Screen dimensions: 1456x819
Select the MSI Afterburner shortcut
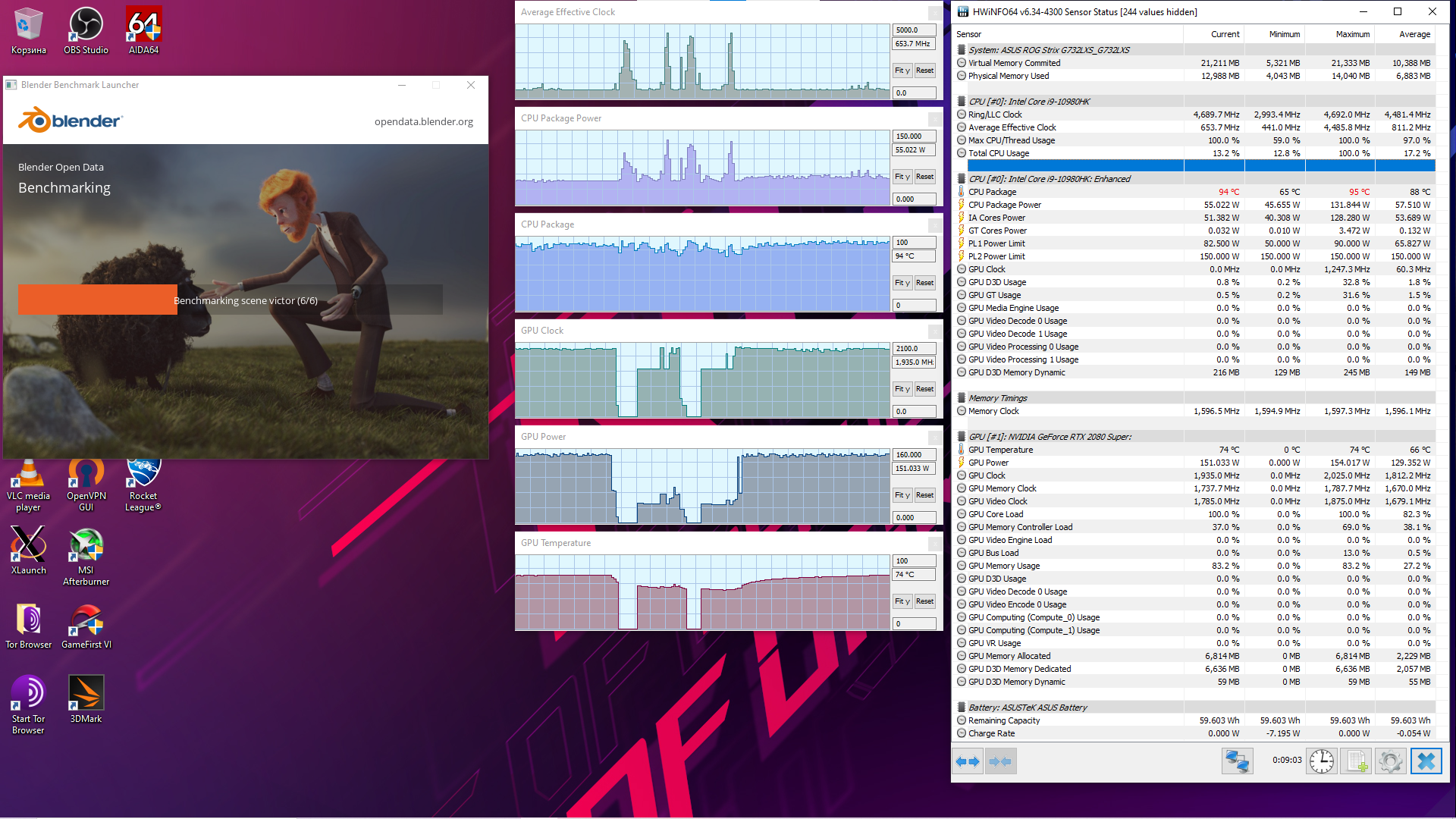click(86, 557)
